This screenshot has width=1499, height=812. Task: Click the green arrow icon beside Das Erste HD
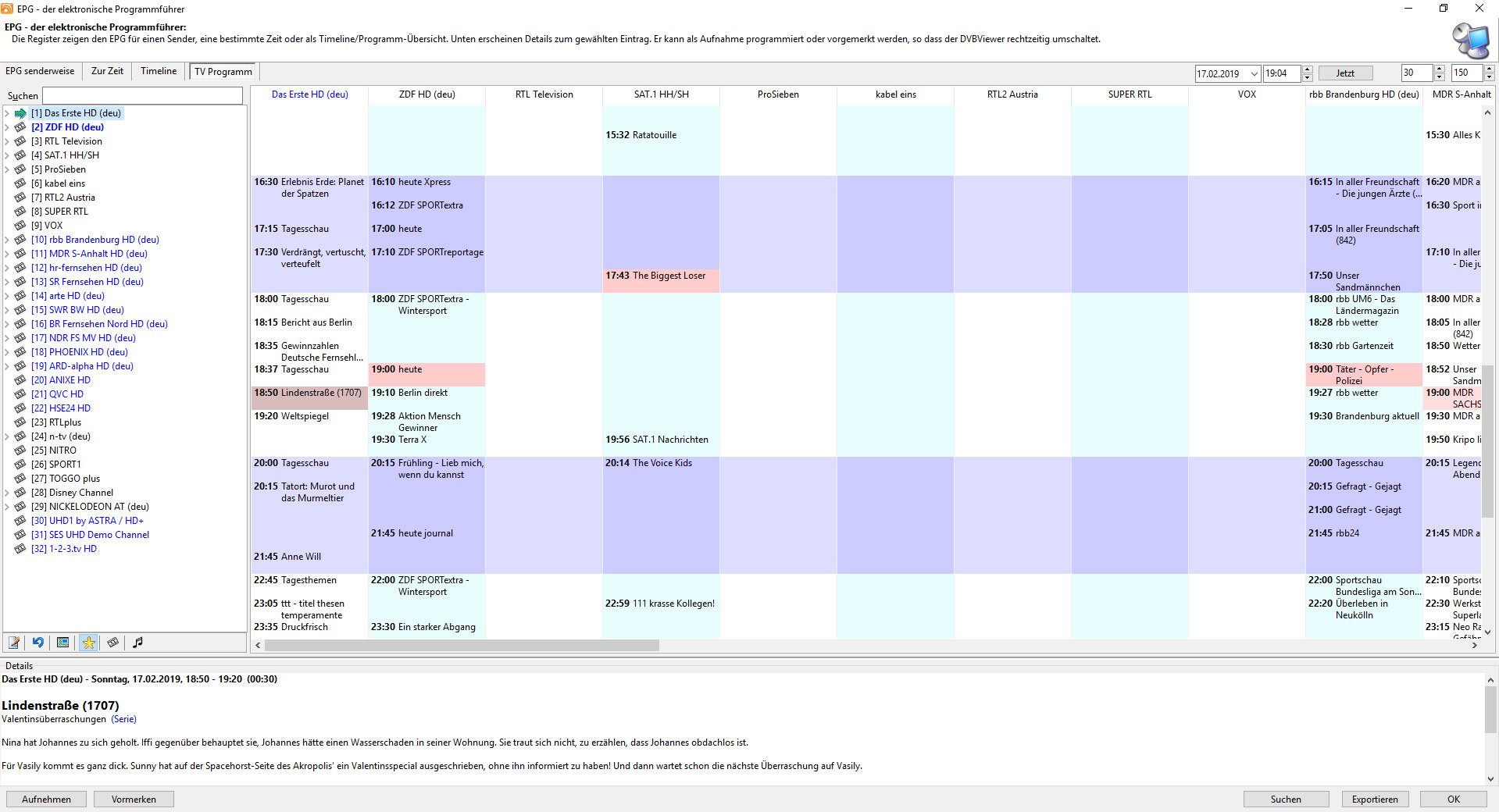pyautogui.click(x=20, y=113)
